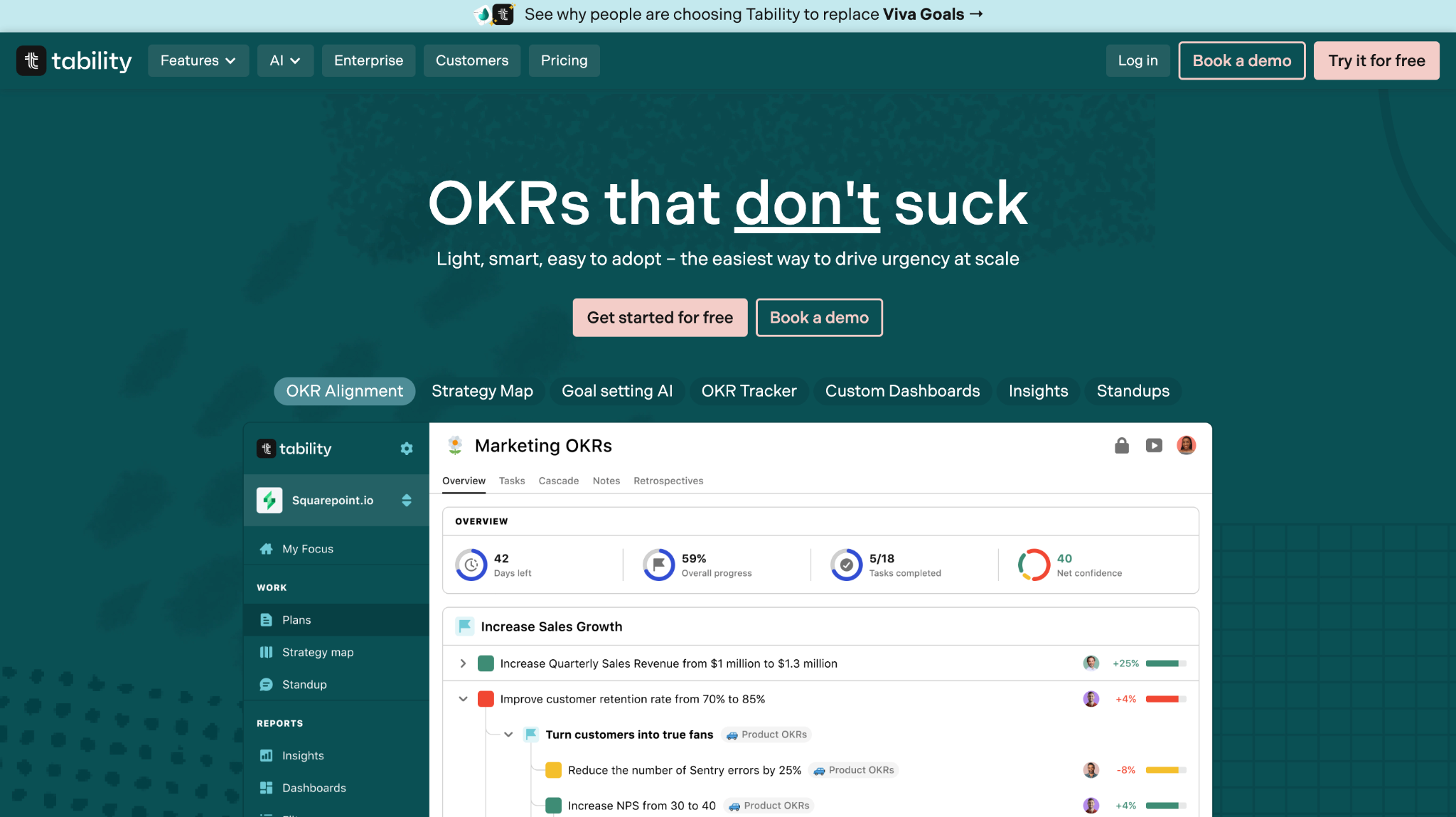Viewport: 1456px width, 817px height.
Task: Open Standup from the sidebar chat icon
Action: [x=267, y=685]
